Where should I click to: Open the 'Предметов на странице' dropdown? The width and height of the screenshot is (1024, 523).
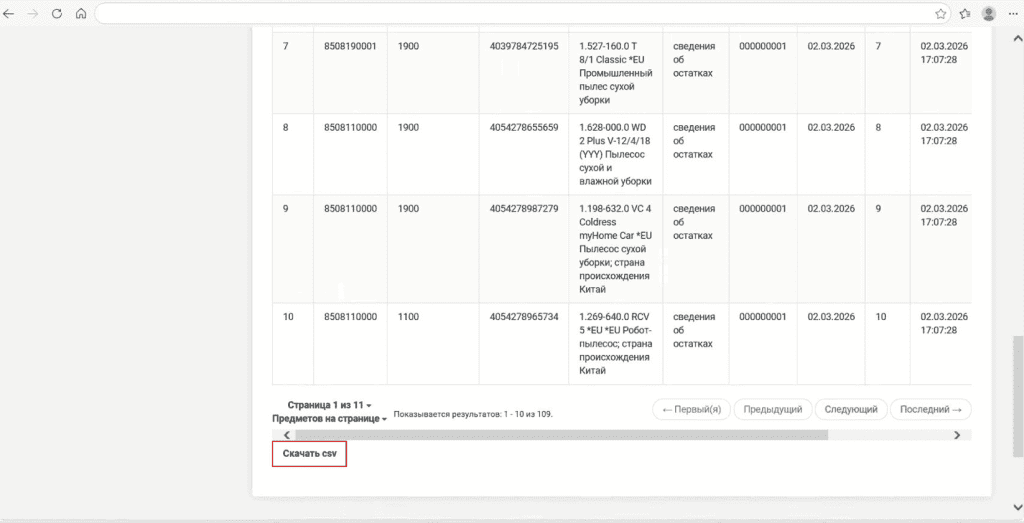329,419
